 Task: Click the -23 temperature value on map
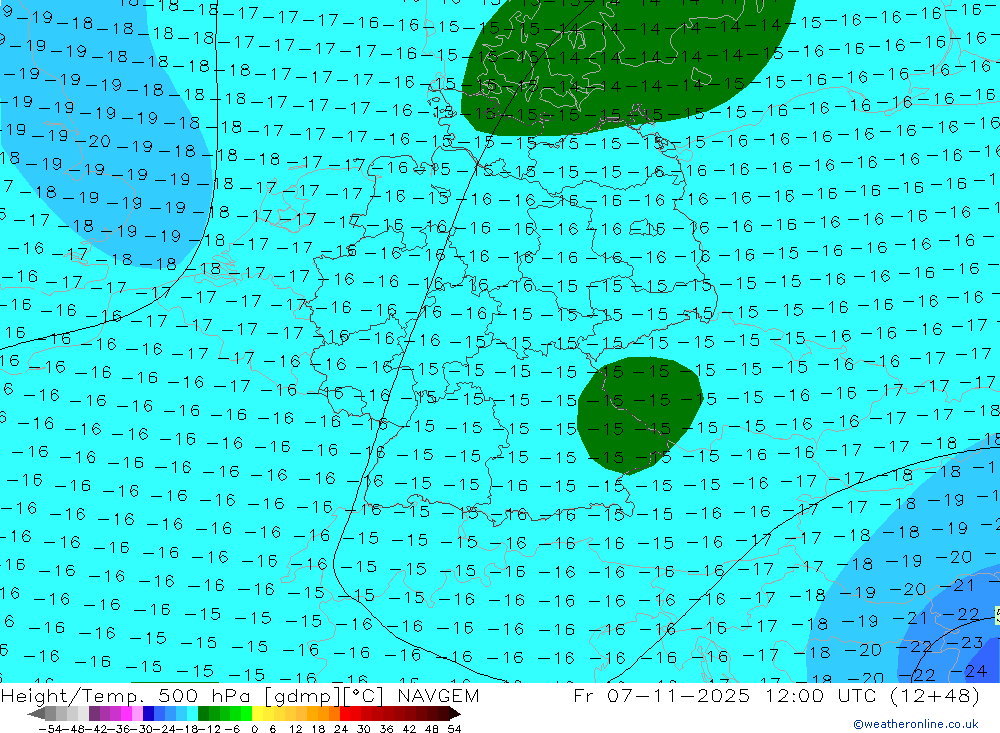(964, 642)
